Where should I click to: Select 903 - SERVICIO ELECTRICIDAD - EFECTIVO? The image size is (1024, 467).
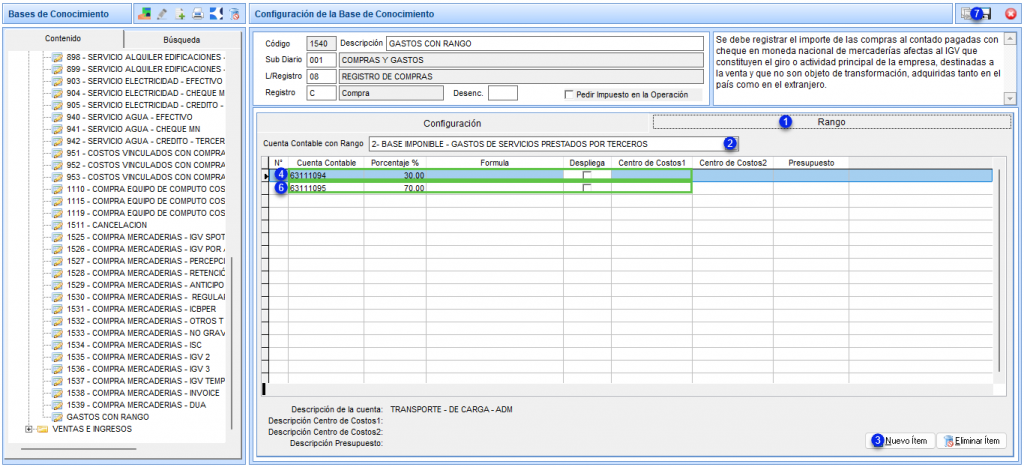tap(145, 81)
